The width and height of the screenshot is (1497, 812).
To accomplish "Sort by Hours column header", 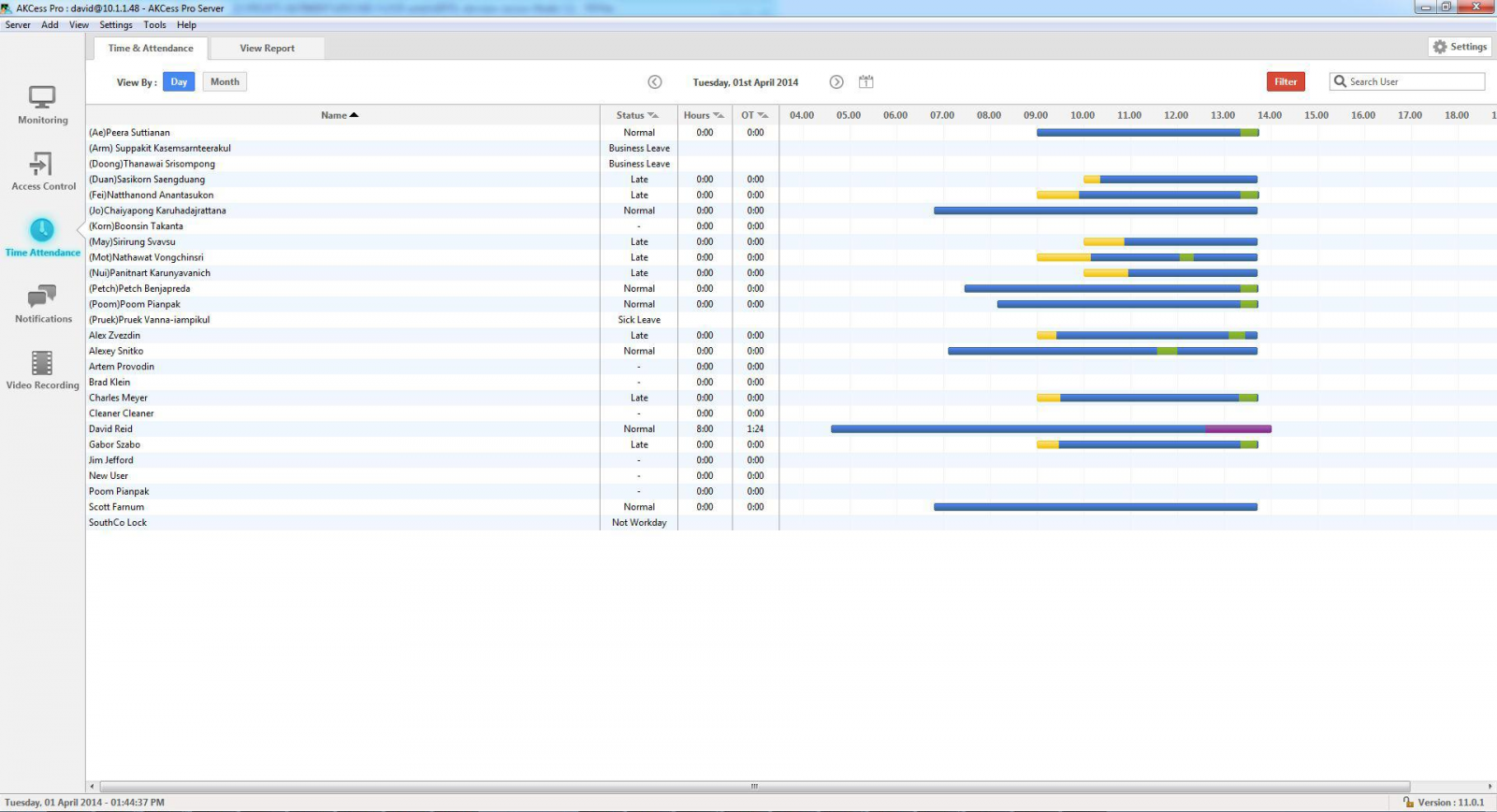I will [x=703, y=115].
